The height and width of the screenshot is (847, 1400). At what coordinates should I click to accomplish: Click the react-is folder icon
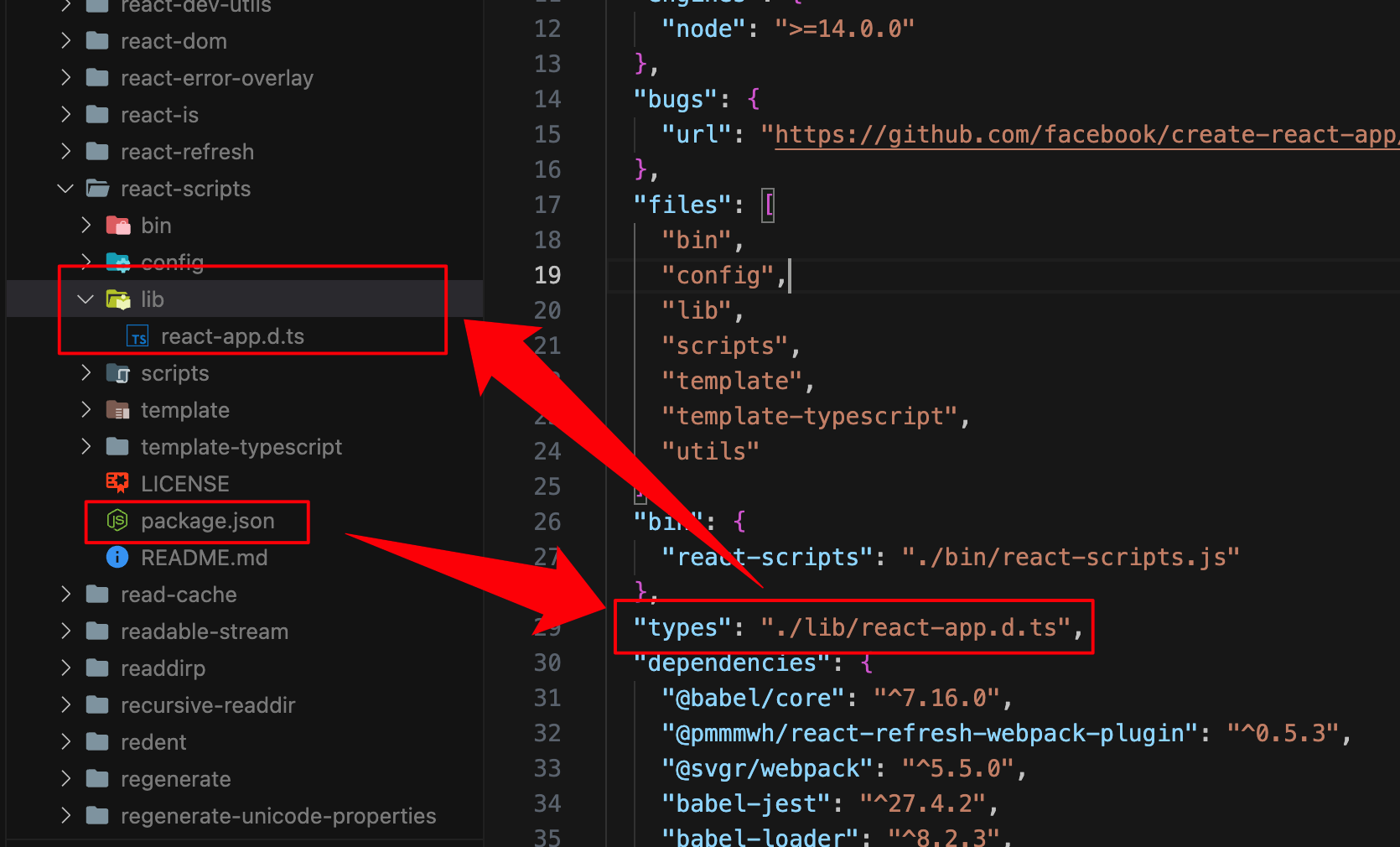point(97,115)
